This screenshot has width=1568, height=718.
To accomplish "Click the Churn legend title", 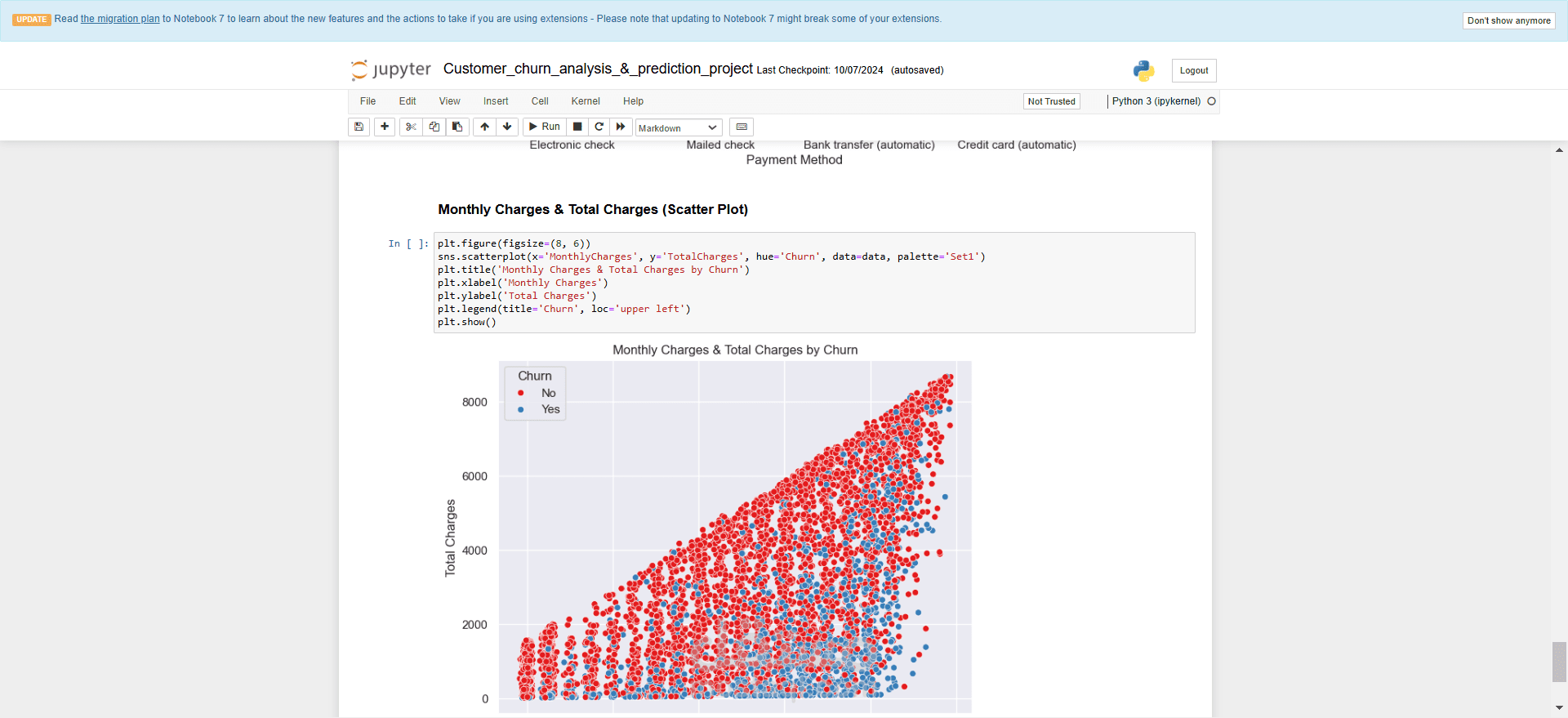I will point(535,376).
